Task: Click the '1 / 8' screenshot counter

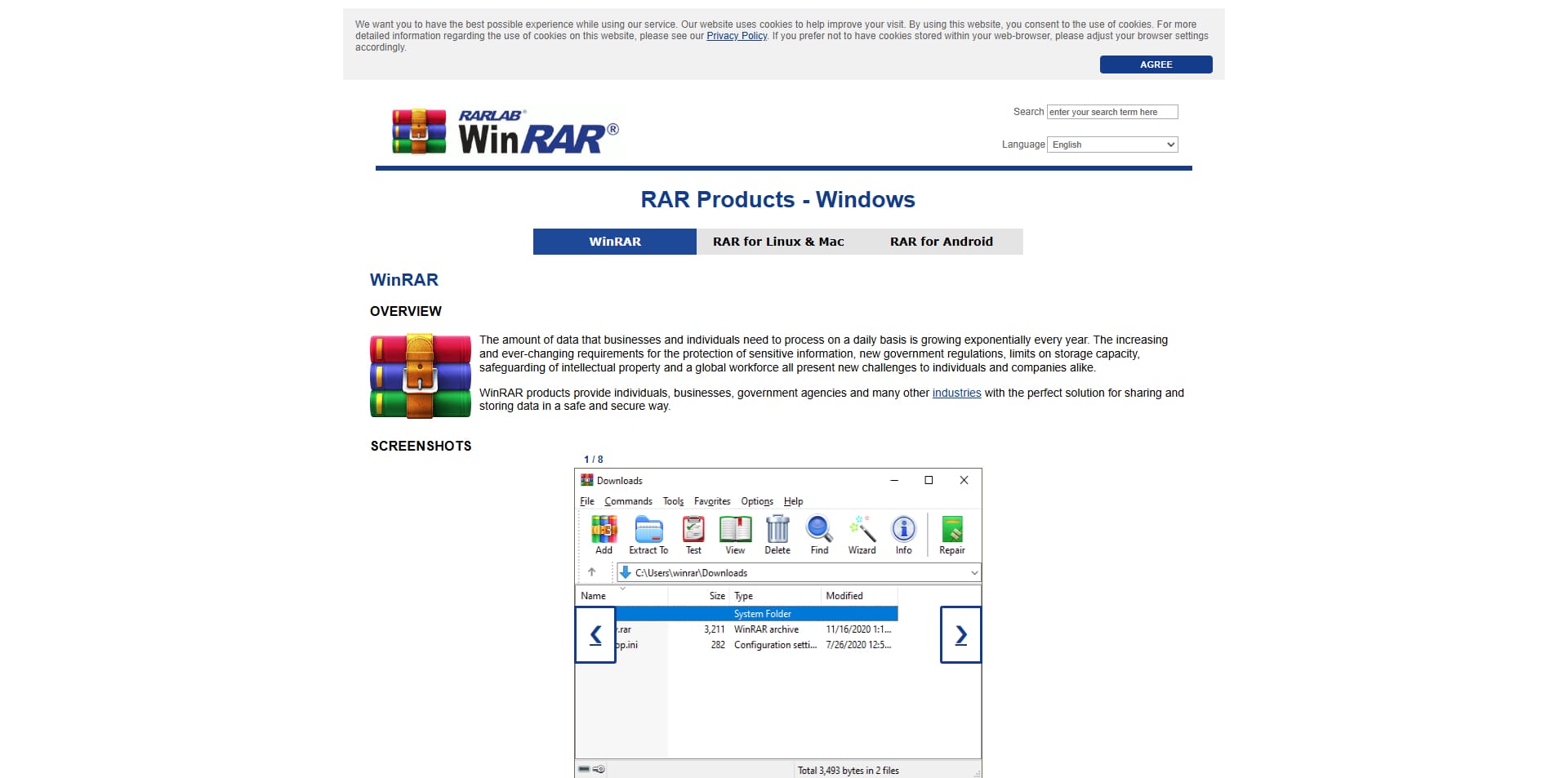Action: 594,460
